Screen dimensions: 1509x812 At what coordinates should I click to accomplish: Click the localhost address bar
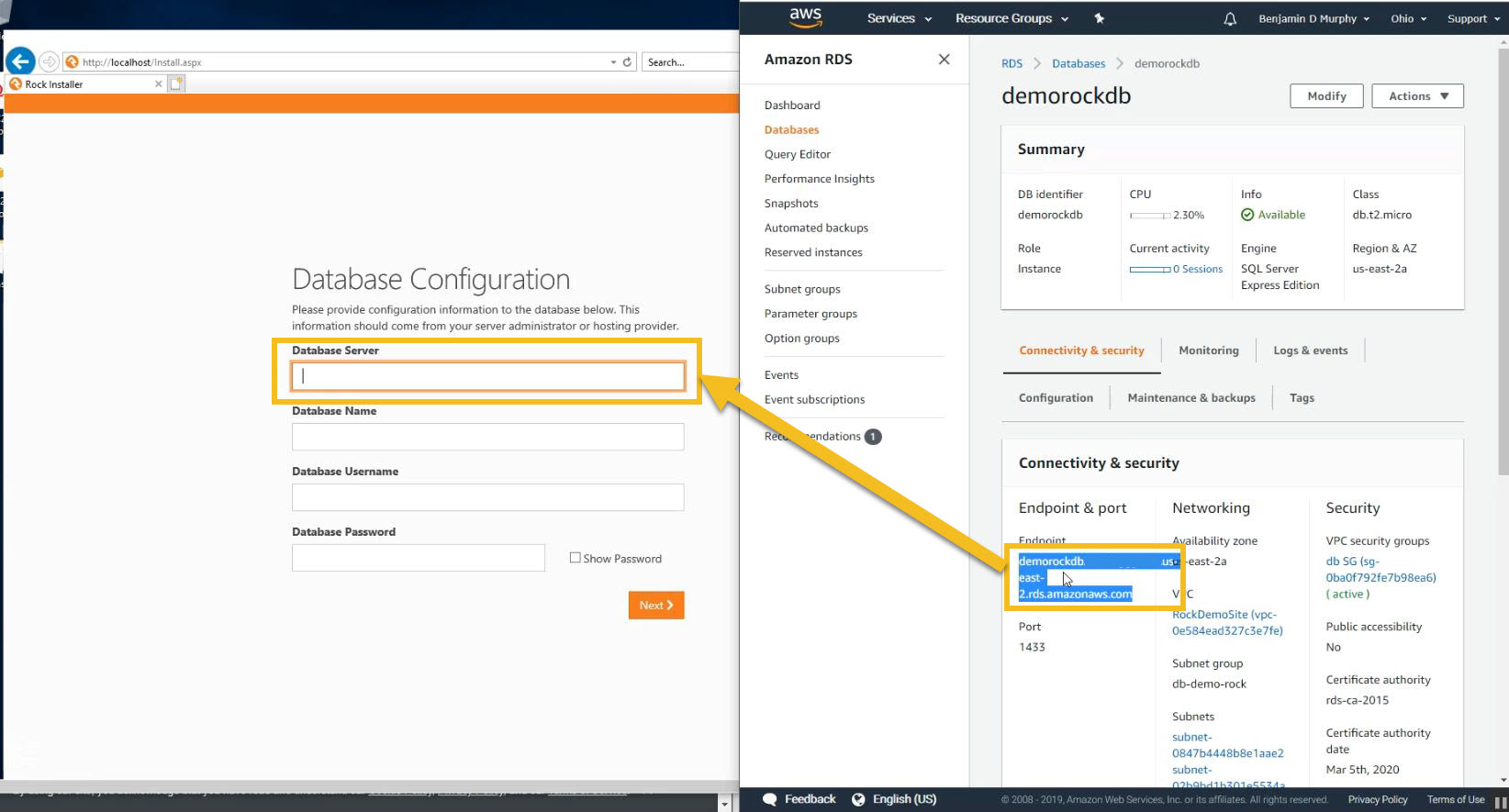(x=344, y=62)
